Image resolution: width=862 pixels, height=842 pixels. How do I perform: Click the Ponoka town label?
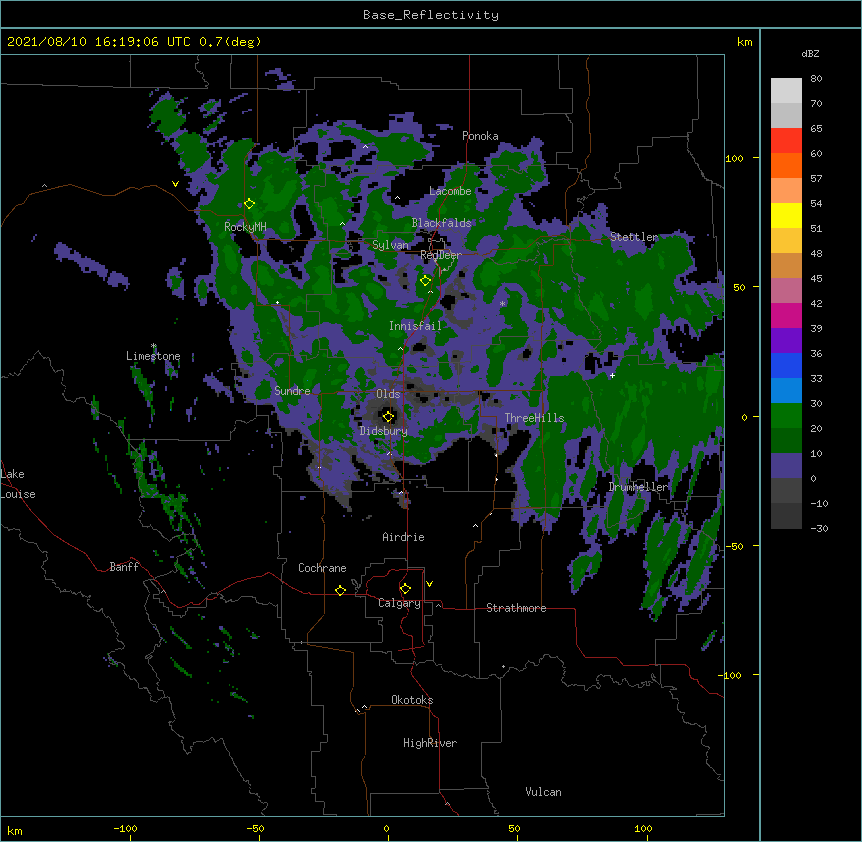click(480, 136)
